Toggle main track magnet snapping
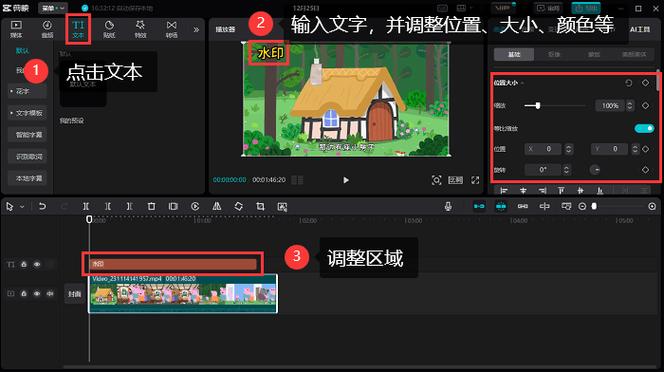Image resolution: width=664 pixels, height=372 pixels. tap(479, 206)
